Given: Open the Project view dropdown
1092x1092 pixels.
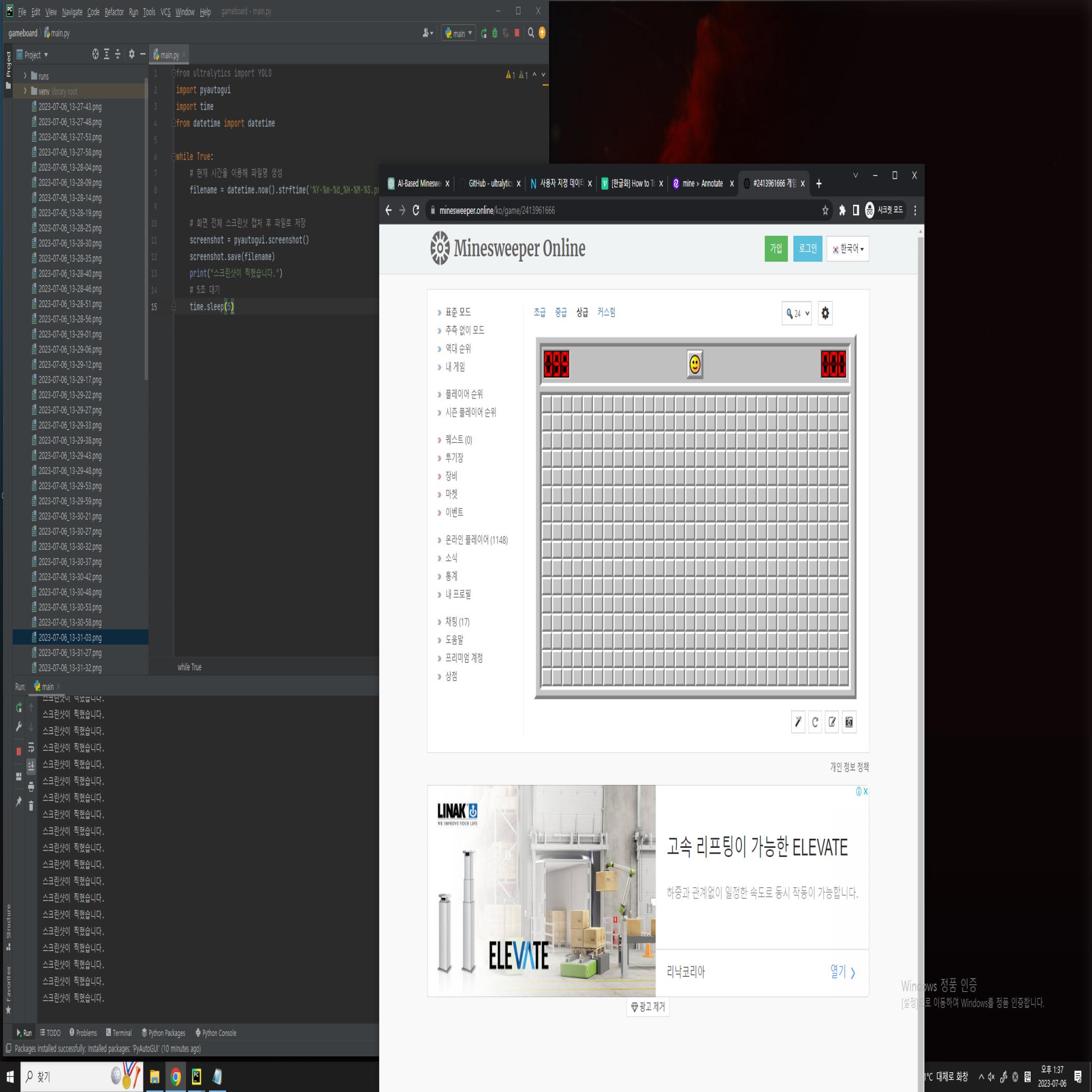Looking at the screenshot, I should 32,55.
